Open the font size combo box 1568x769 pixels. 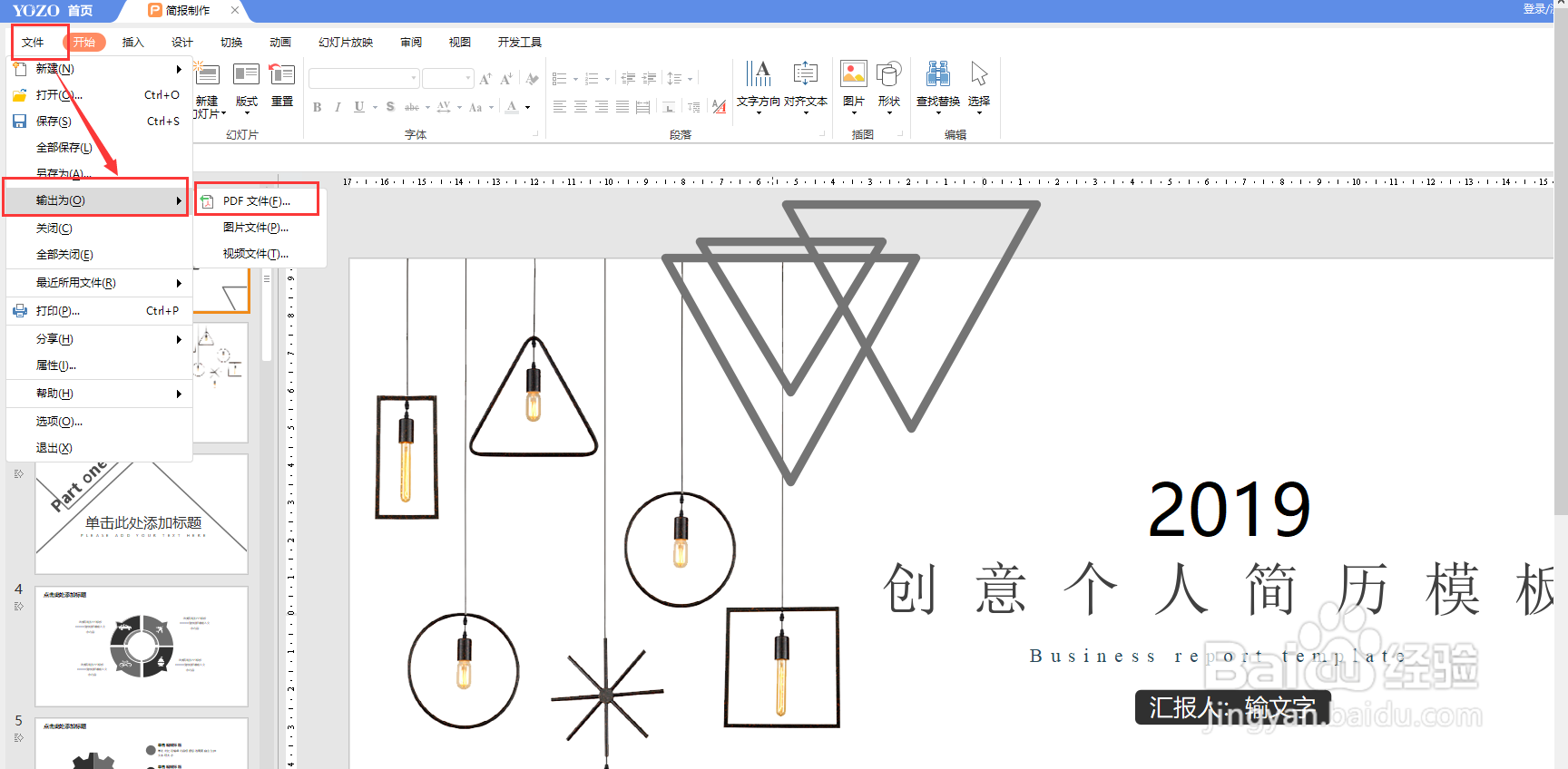[x=448, y=79]
